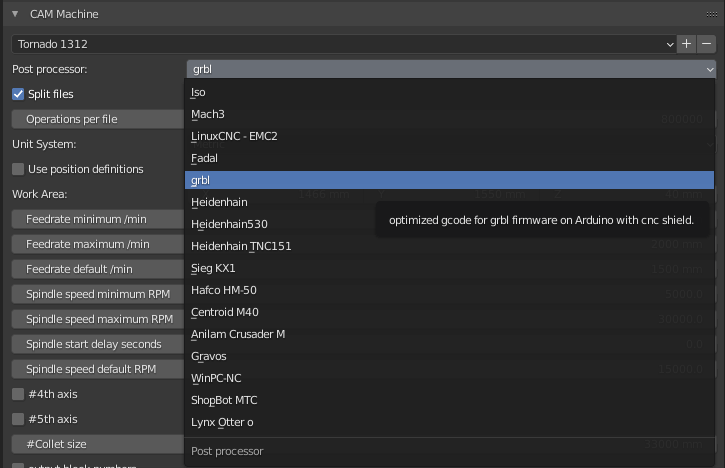The height and width of the screenshot is (468, 725).
Task: Choose LinuxCNC - EMC2 post processor
Action: point(234,136)
